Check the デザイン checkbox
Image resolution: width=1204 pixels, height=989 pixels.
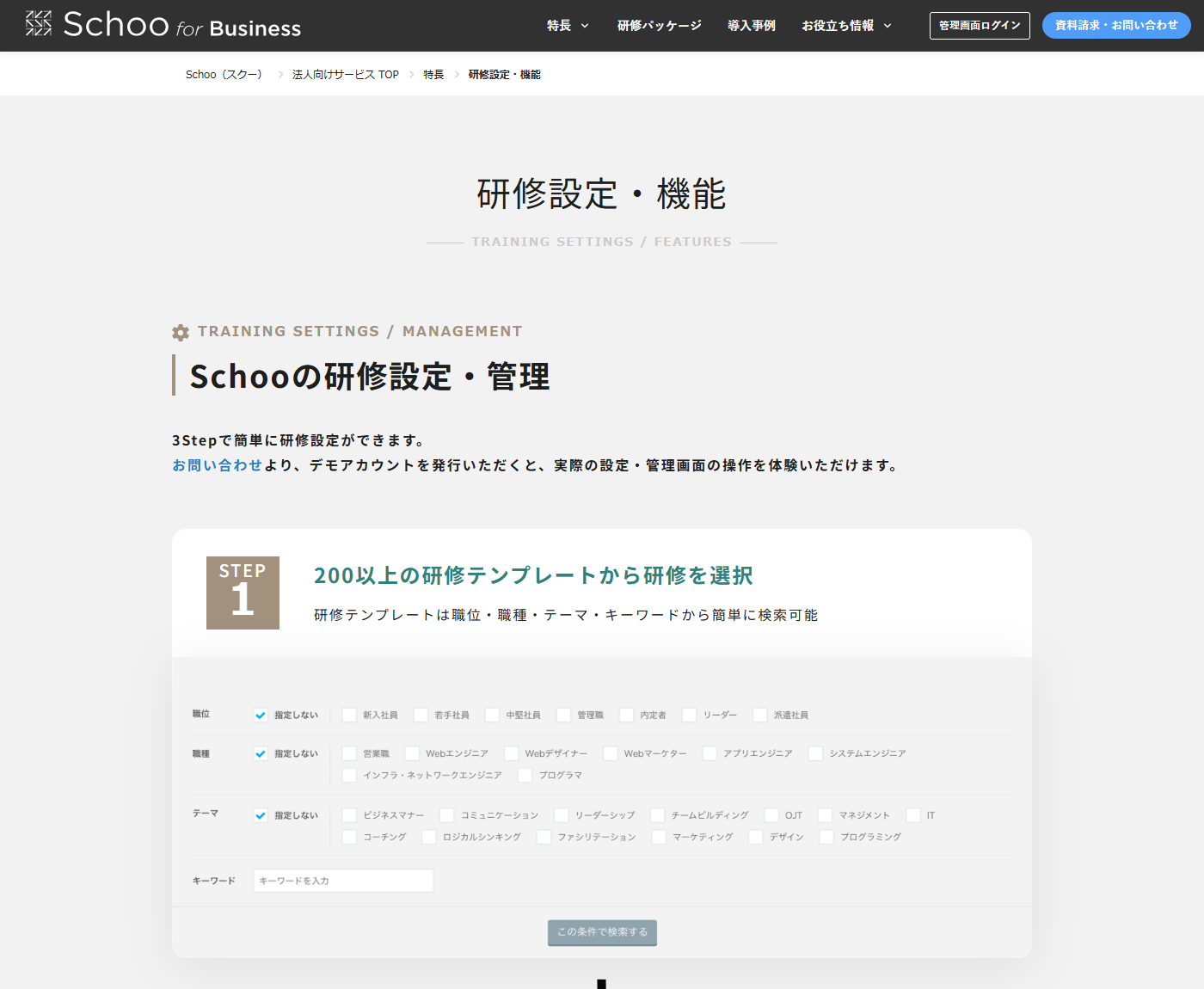[755, 837]
